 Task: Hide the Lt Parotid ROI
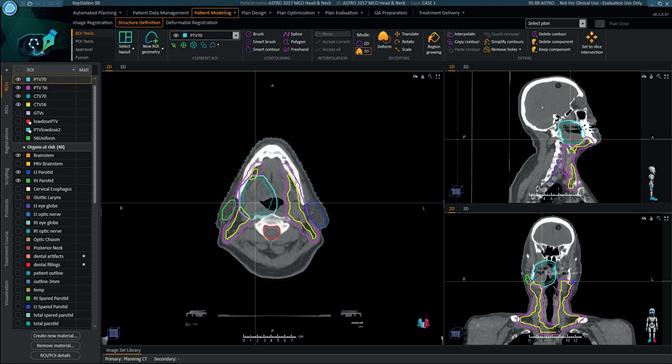pyautogui.click(x=18, y=172)
